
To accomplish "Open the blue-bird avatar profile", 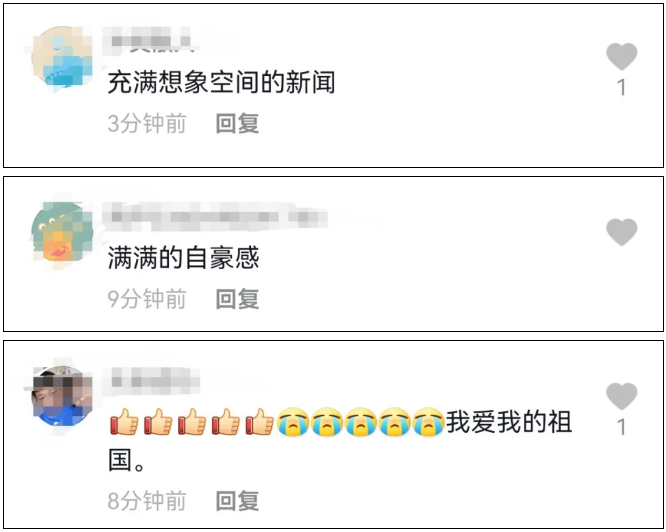I will tap(62, 57).
